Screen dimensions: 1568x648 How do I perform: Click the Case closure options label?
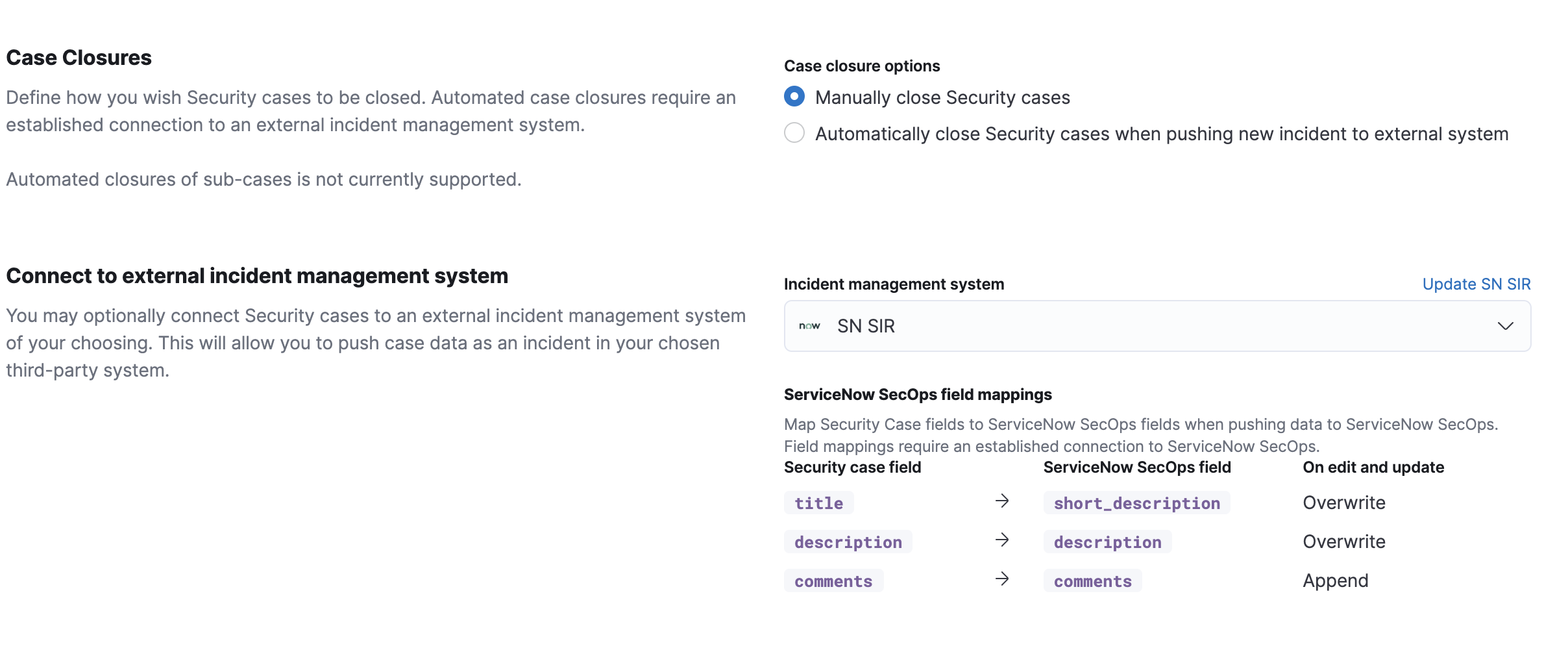861,66
